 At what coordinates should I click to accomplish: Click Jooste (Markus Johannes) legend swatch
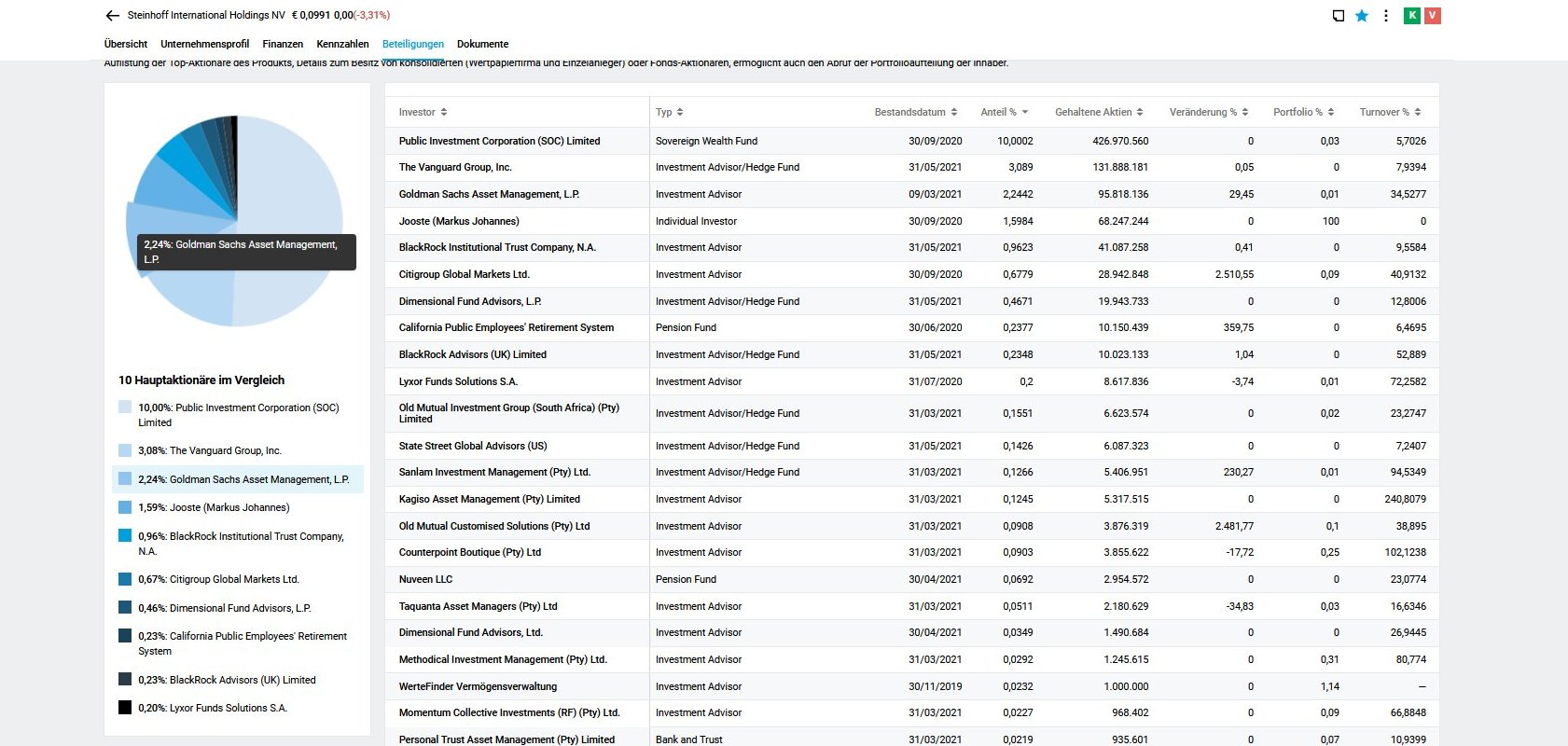coord(125,507)
